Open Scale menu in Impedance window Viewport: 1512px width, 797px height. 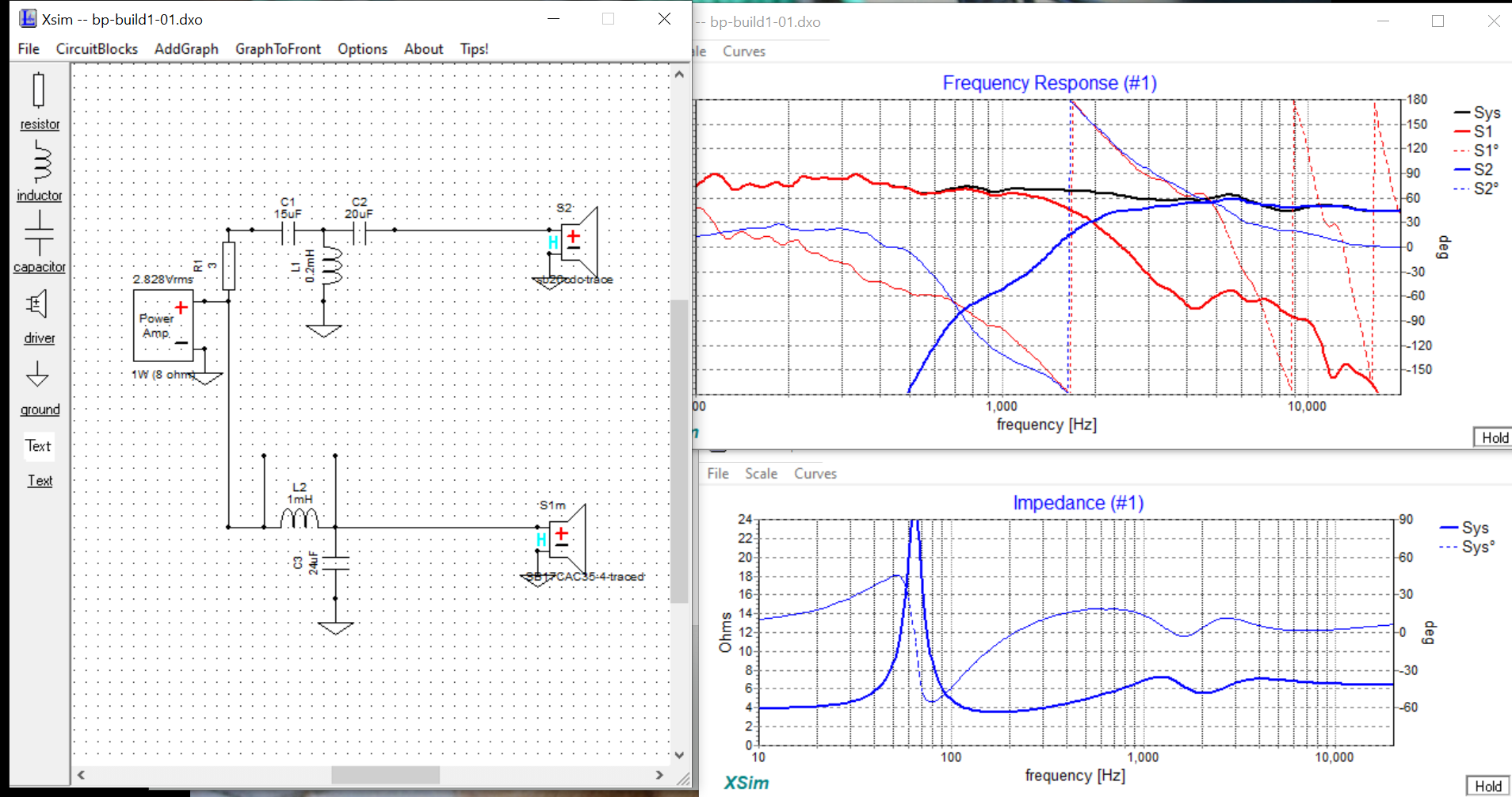761,474
